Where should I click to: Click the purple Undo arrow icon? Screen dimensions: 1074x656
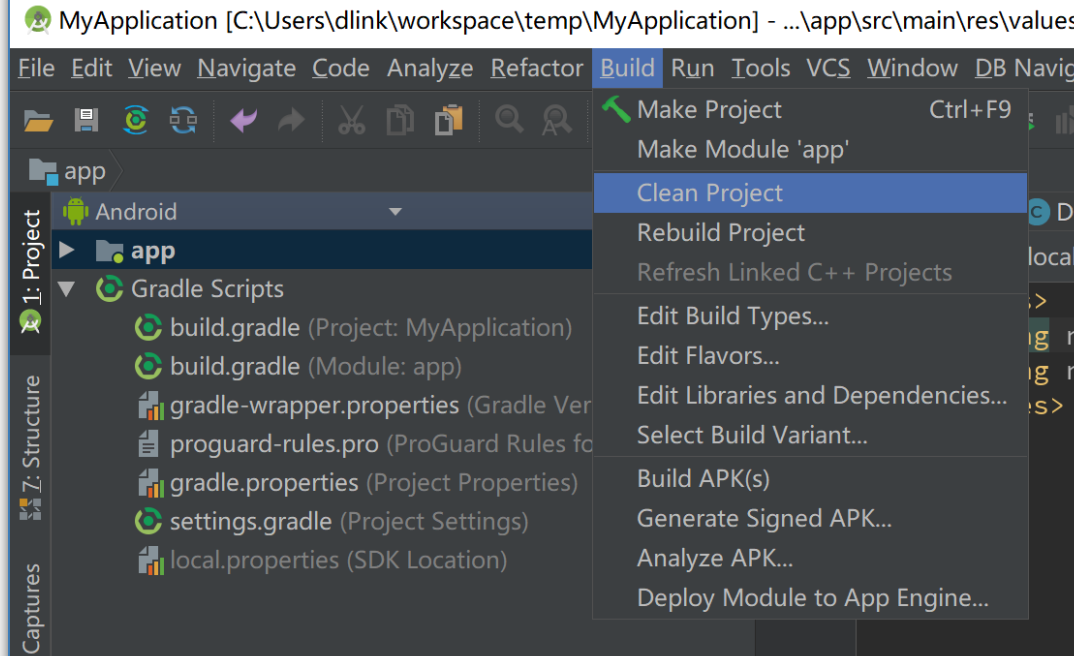243,121
